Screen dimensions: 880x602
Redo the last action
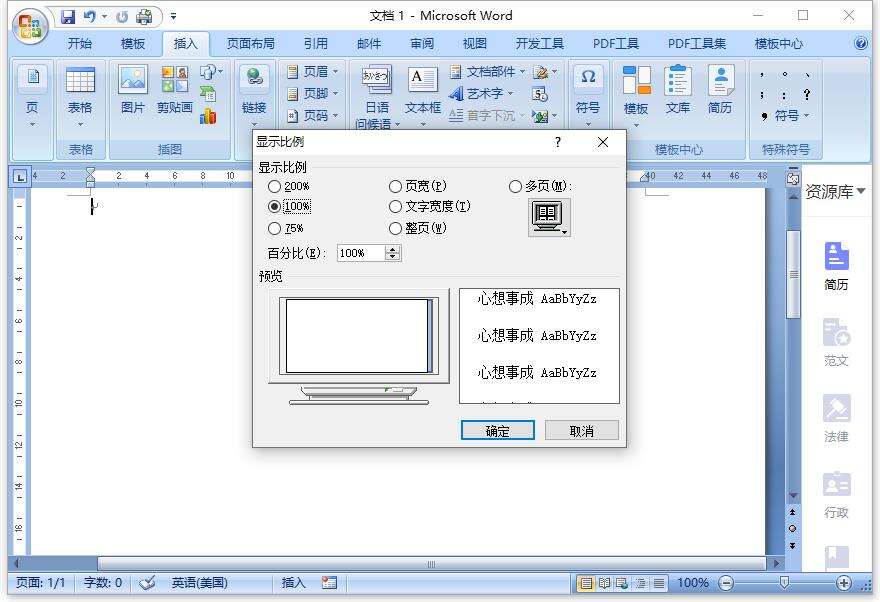coord(122,17)
